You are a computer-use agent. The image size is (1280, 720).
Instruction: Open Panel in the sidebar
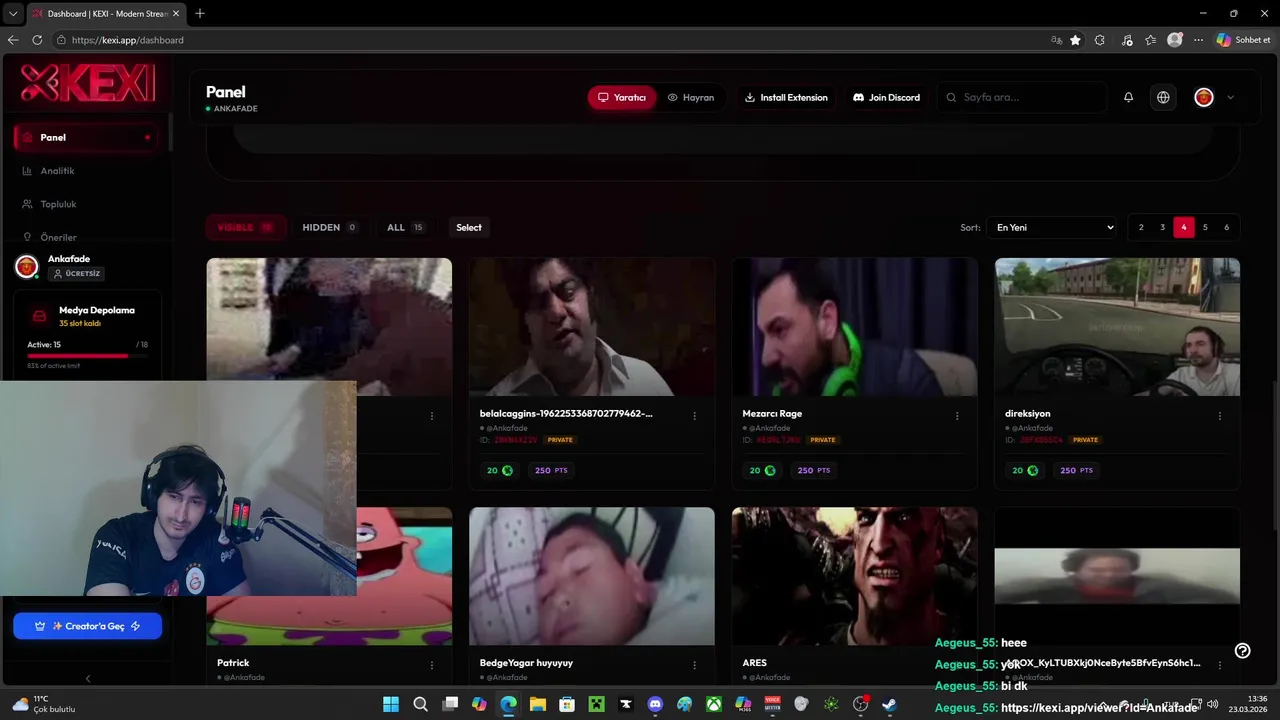click(x=86, y=137)
